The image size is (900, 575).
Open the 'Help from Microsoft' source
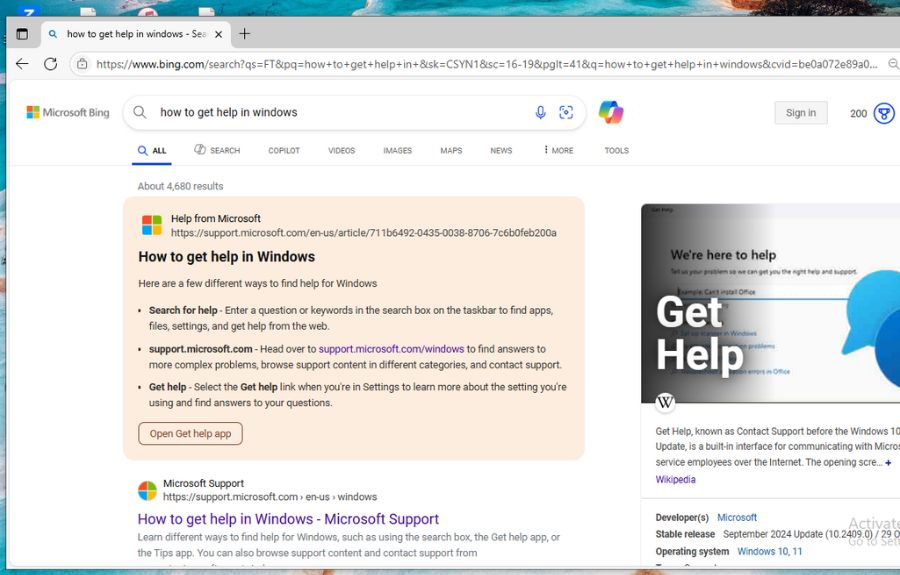(216, 219)
